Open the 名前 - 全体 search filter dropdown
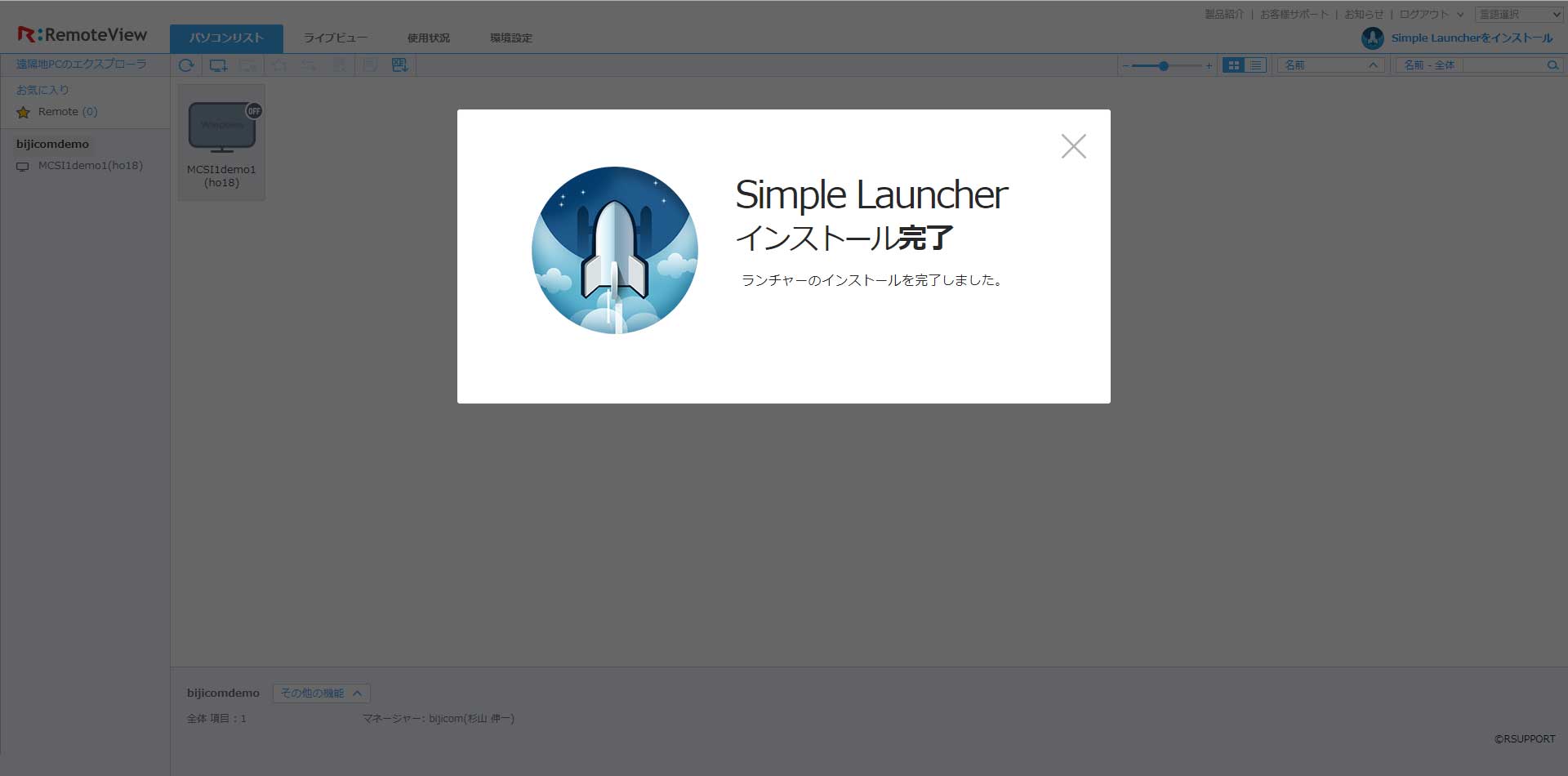The image size is (1568, 776). [1429, 65]
